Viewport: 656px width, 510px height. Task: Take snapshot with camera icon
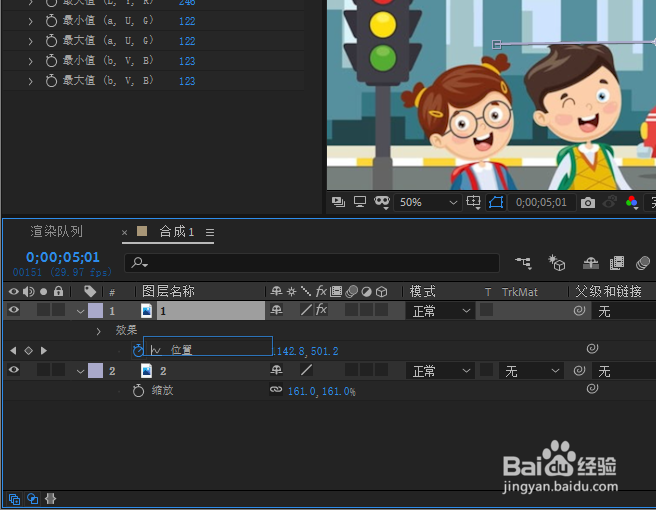588,203
